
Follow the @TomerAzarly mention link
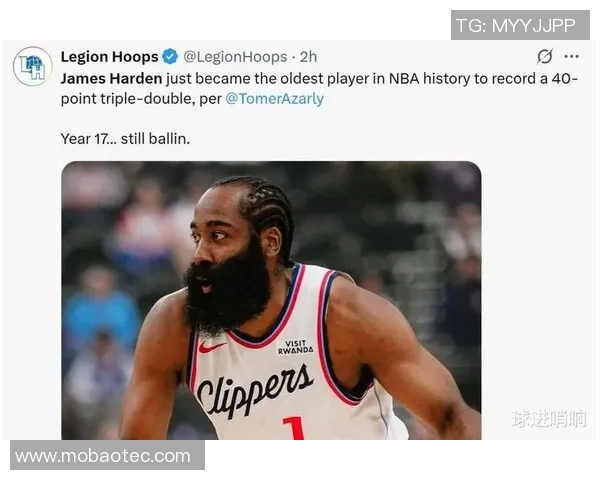[x=274, y=99]
